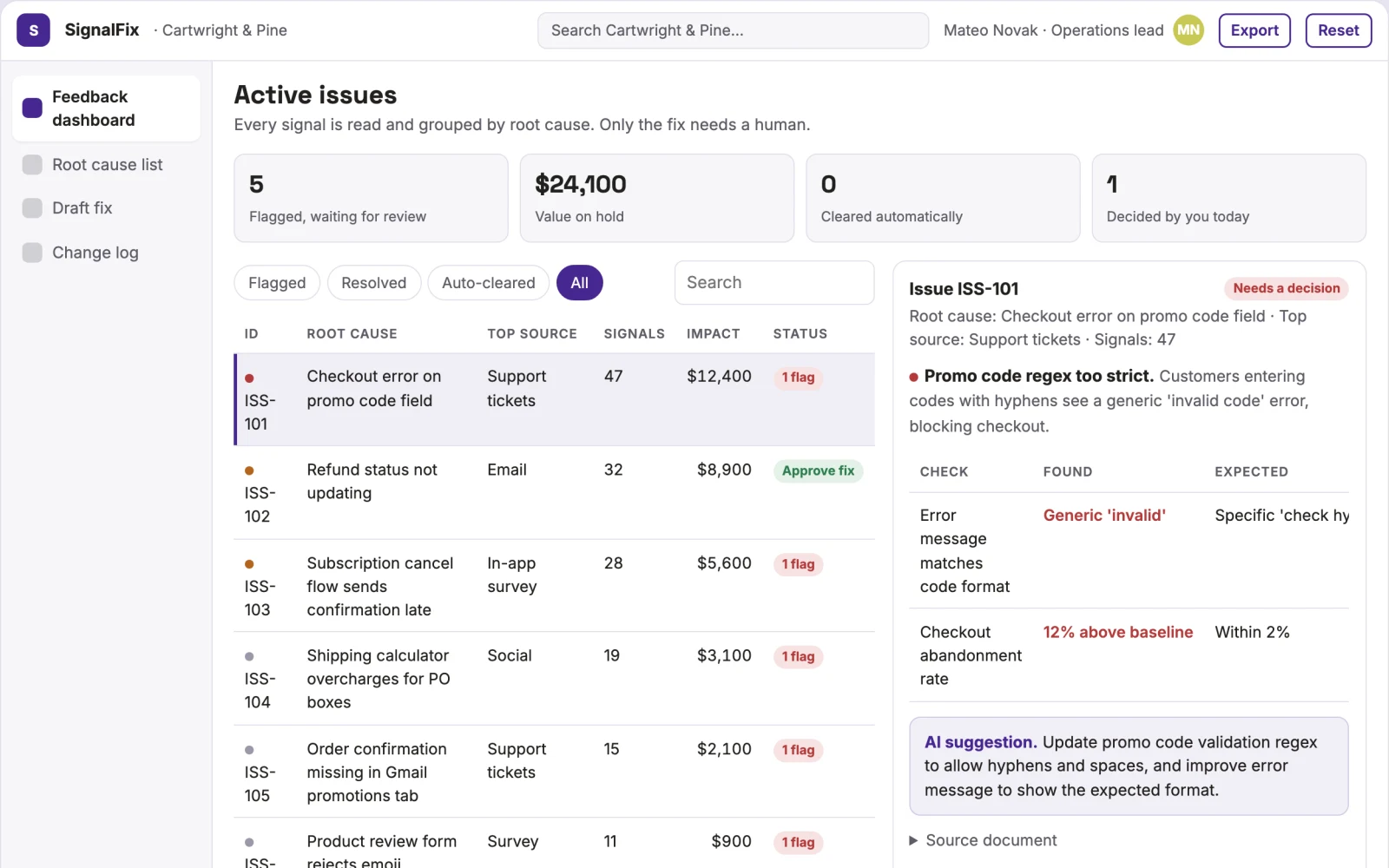Focus the Search Cartwright & Pine field
The image size is (1389, 868).
(733, 30)
